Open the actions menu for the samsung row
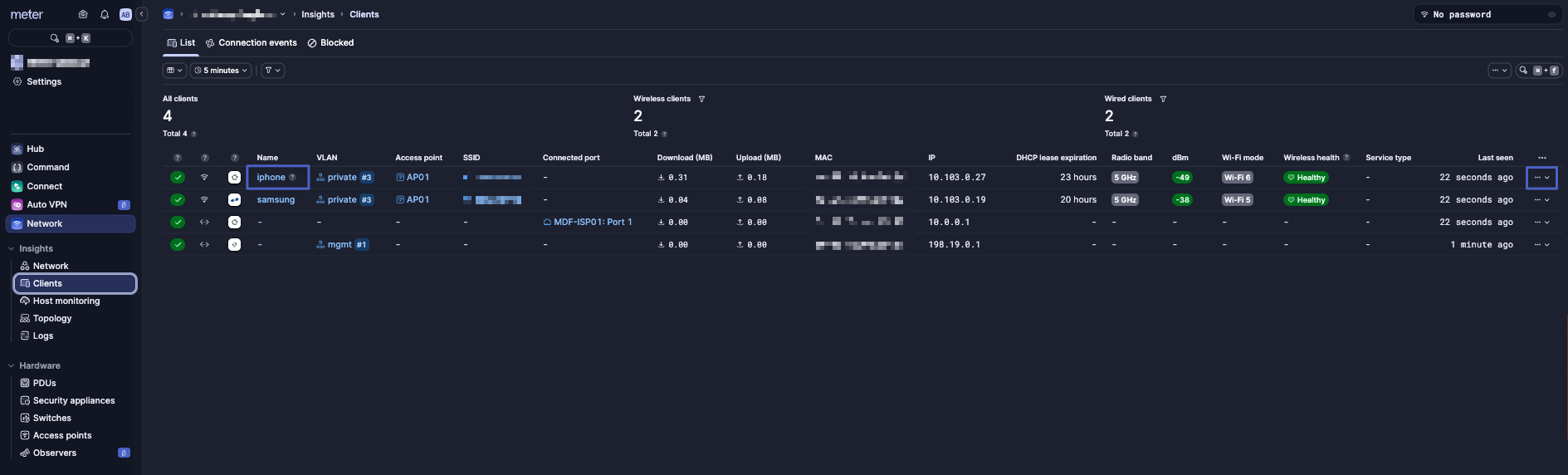The width and height of the screenshot is (1568, 475). (x=1541, y=200)
